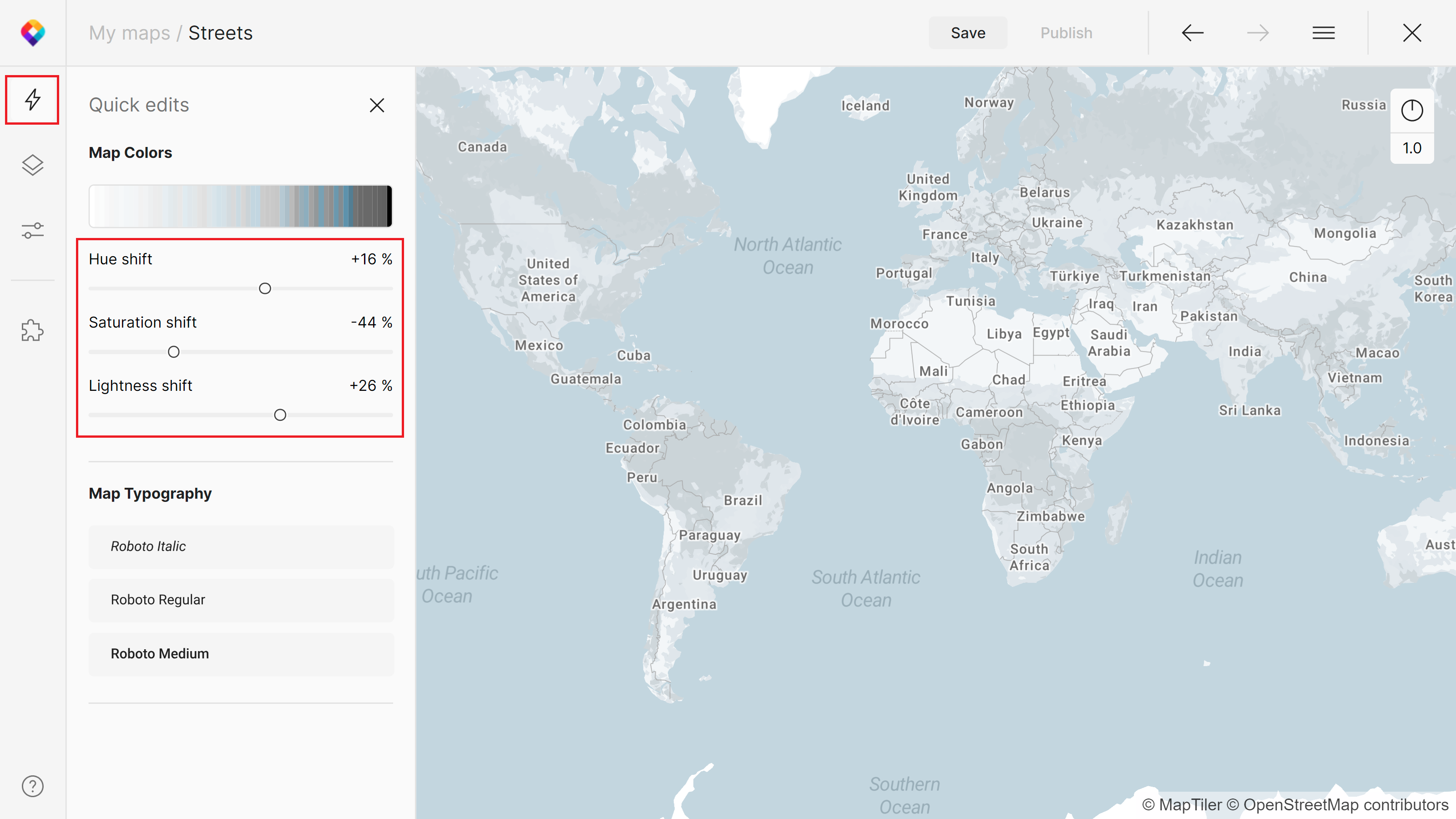
Task: Click the Lightness shift slider handle
Action: click(280, 415)
